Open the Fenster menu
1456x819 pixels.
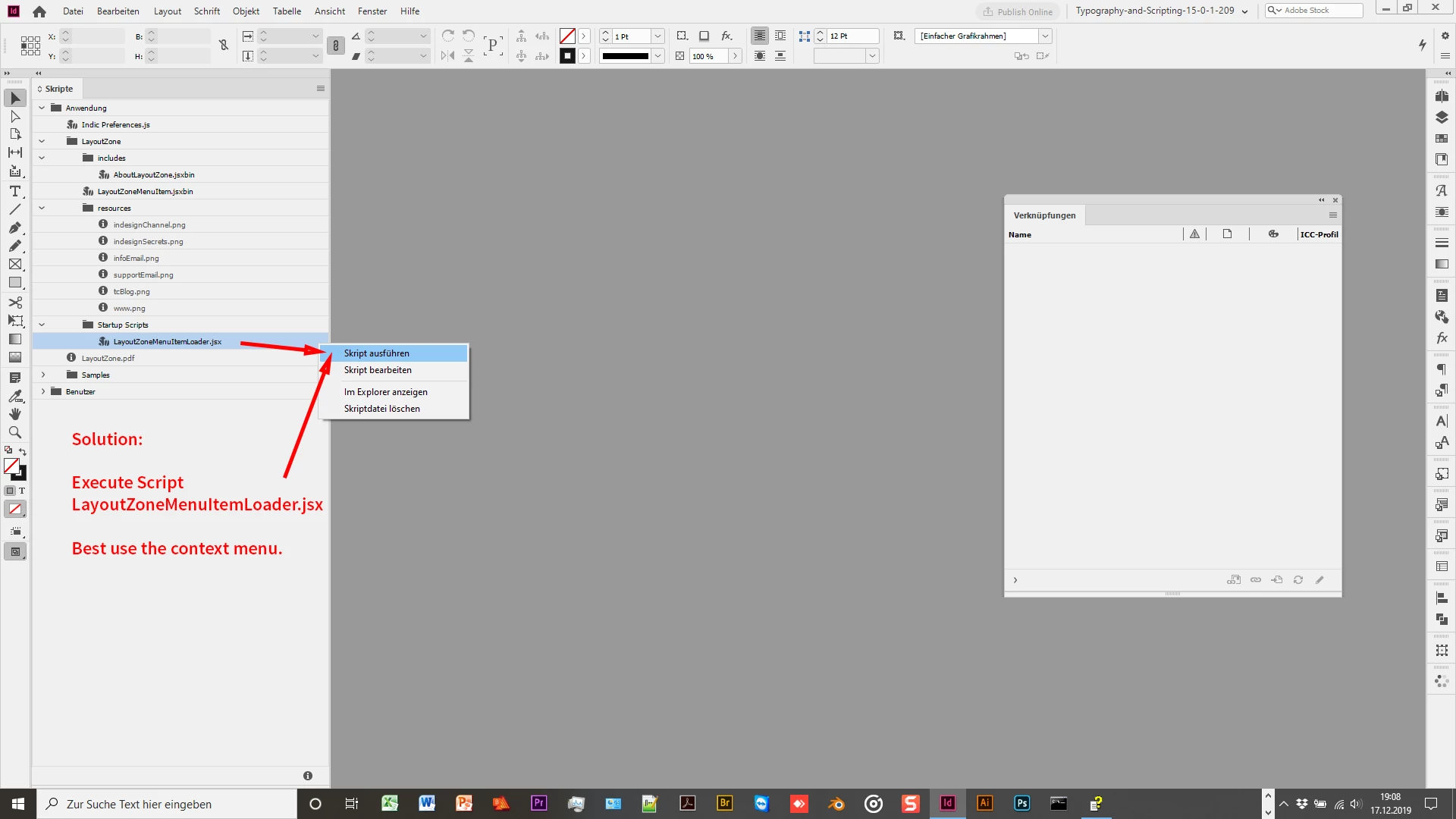372,11
